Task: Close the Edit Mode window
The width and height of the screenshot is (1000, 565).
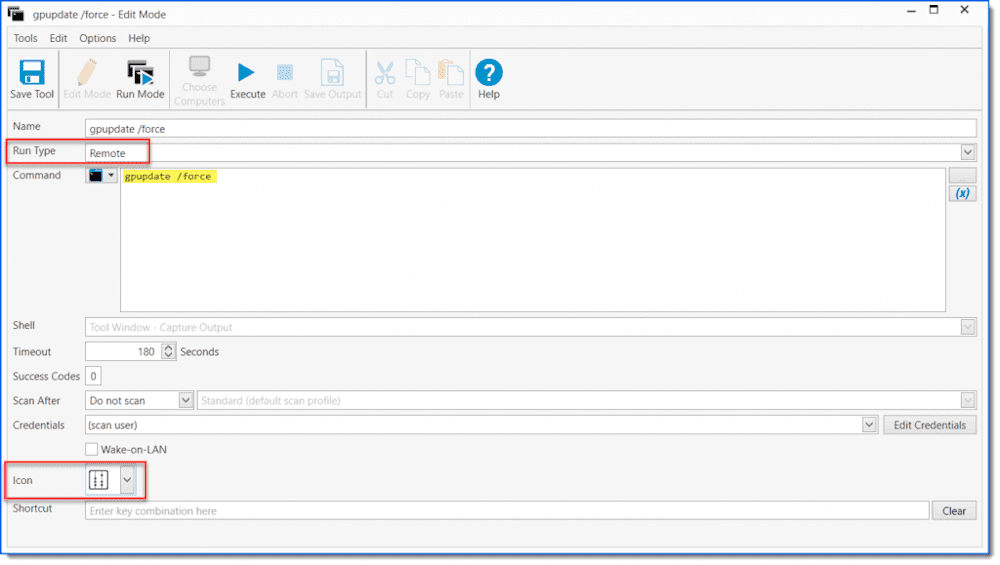Action: 964,10
